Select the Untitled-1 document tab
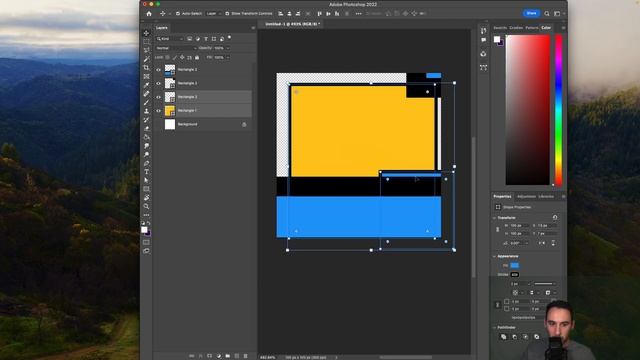Screen dimensions: 640x360 pos(292,24)
